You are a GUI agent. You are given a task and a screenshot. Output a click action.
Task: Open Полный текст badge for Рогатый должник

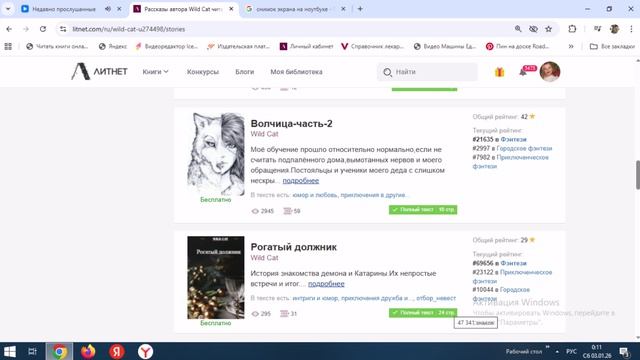click(x=423, y=313)
